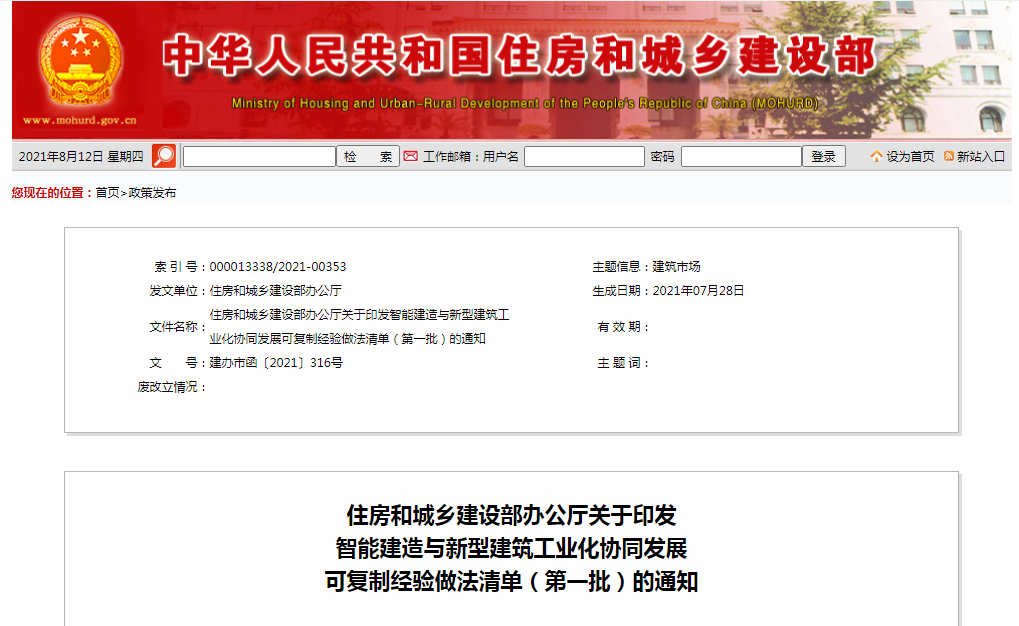Click the 设为首页 link
Screen dimensions: 1019x626
[x=910, y=157]
